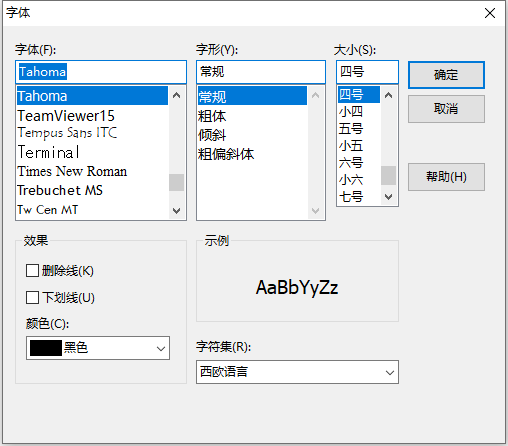Select Times New Roman font

(72, 171)
